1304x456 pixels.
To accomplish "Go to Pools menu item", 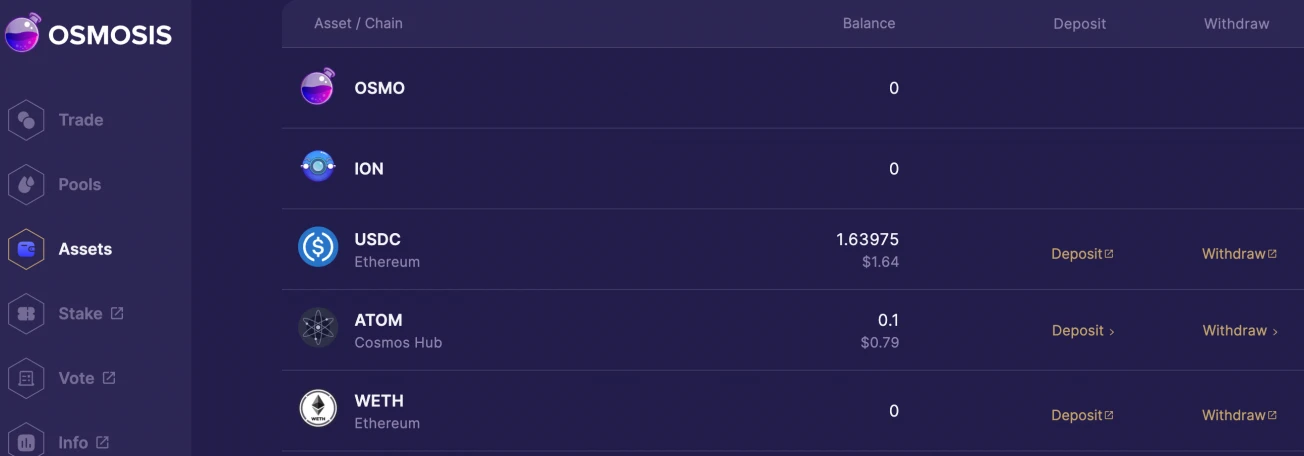I will (x=80, y=185).
